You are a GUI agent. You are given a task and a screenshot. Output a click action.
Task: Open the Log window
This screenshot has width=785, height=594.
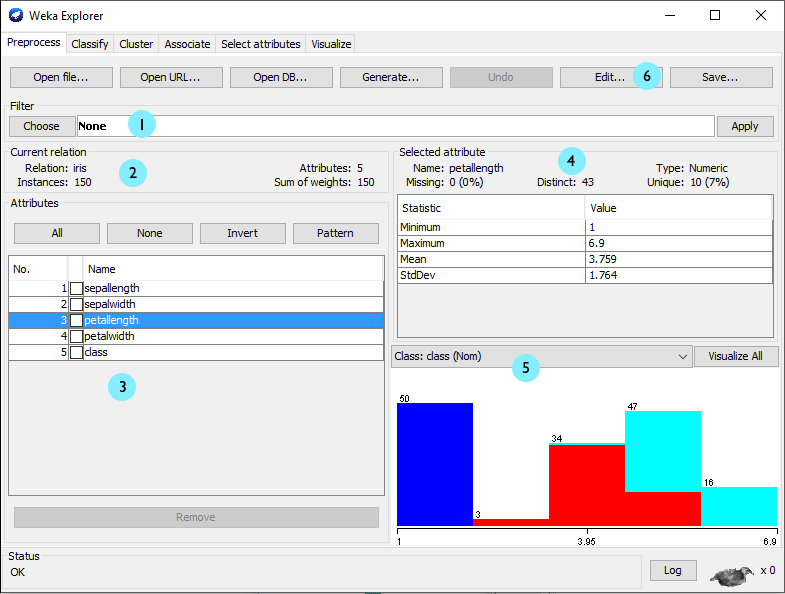click(672, 570)
